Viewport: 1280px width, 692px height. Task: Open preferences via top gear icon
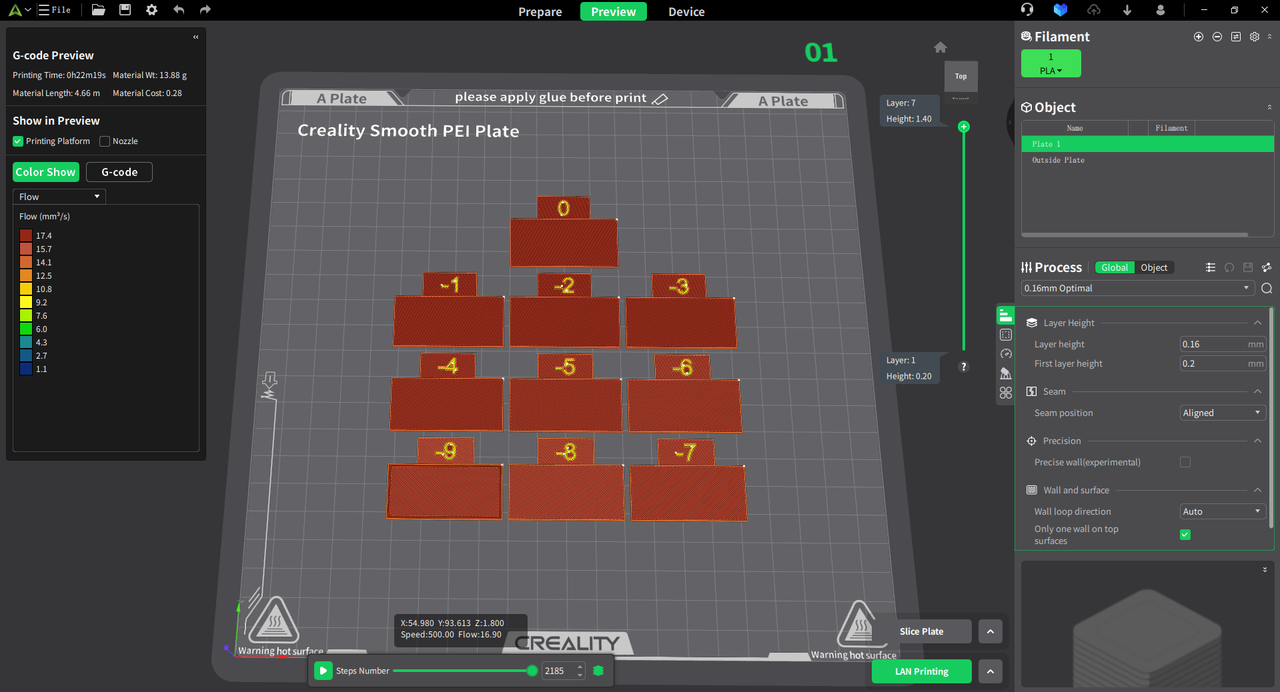point(151,10)
